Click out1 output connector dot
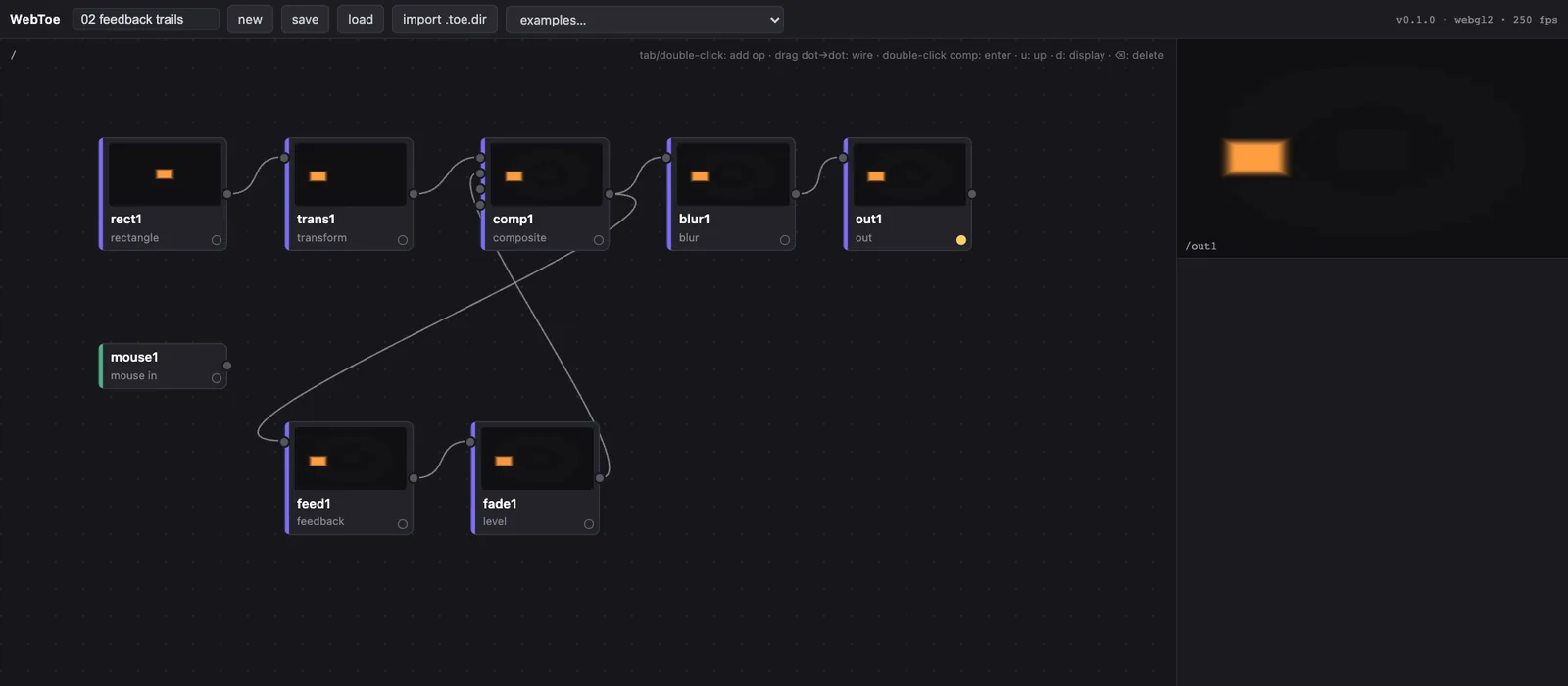Image resolution: width=1568 pixels, height=686 pixels. click(972, 194)
